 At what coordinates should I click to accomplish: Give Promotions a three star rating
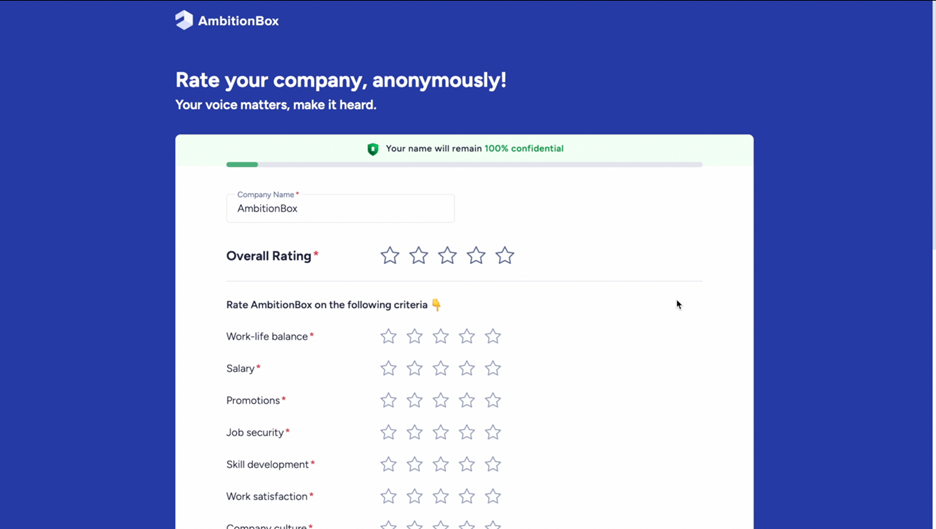(x=441, y=401)
